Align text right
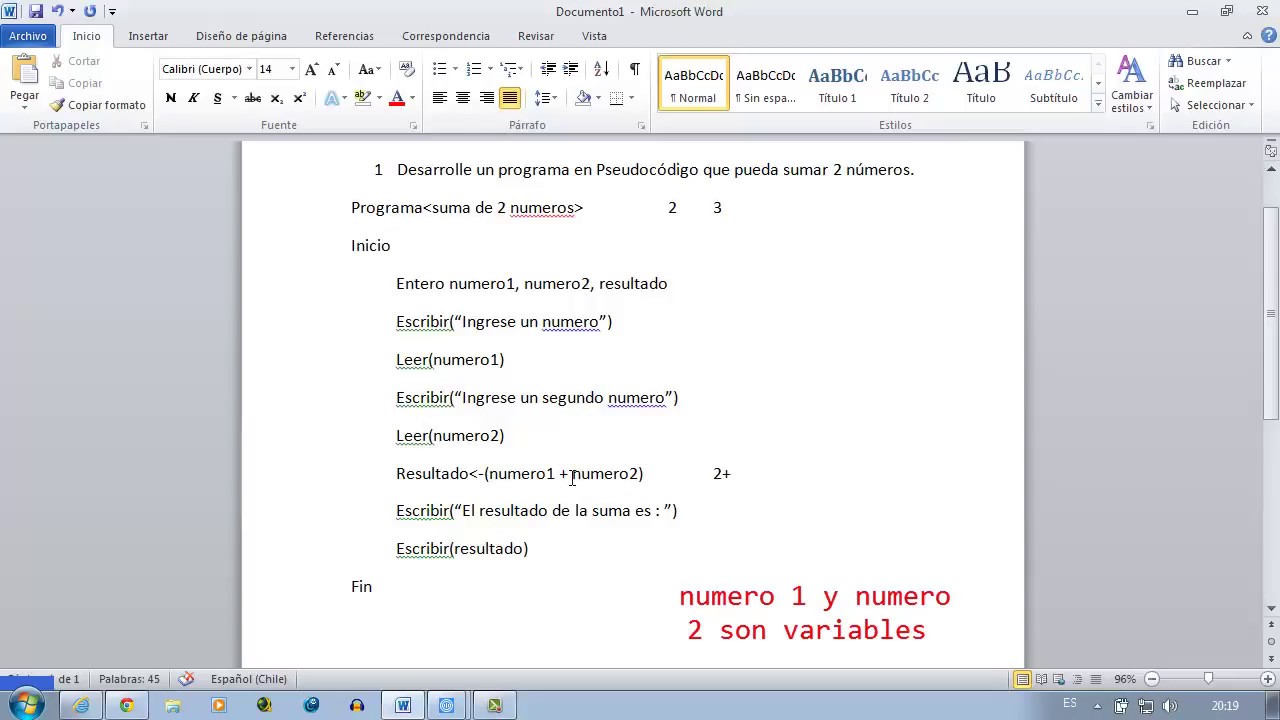This screenshot has width=1280, height=720. (x=486, y=98)
